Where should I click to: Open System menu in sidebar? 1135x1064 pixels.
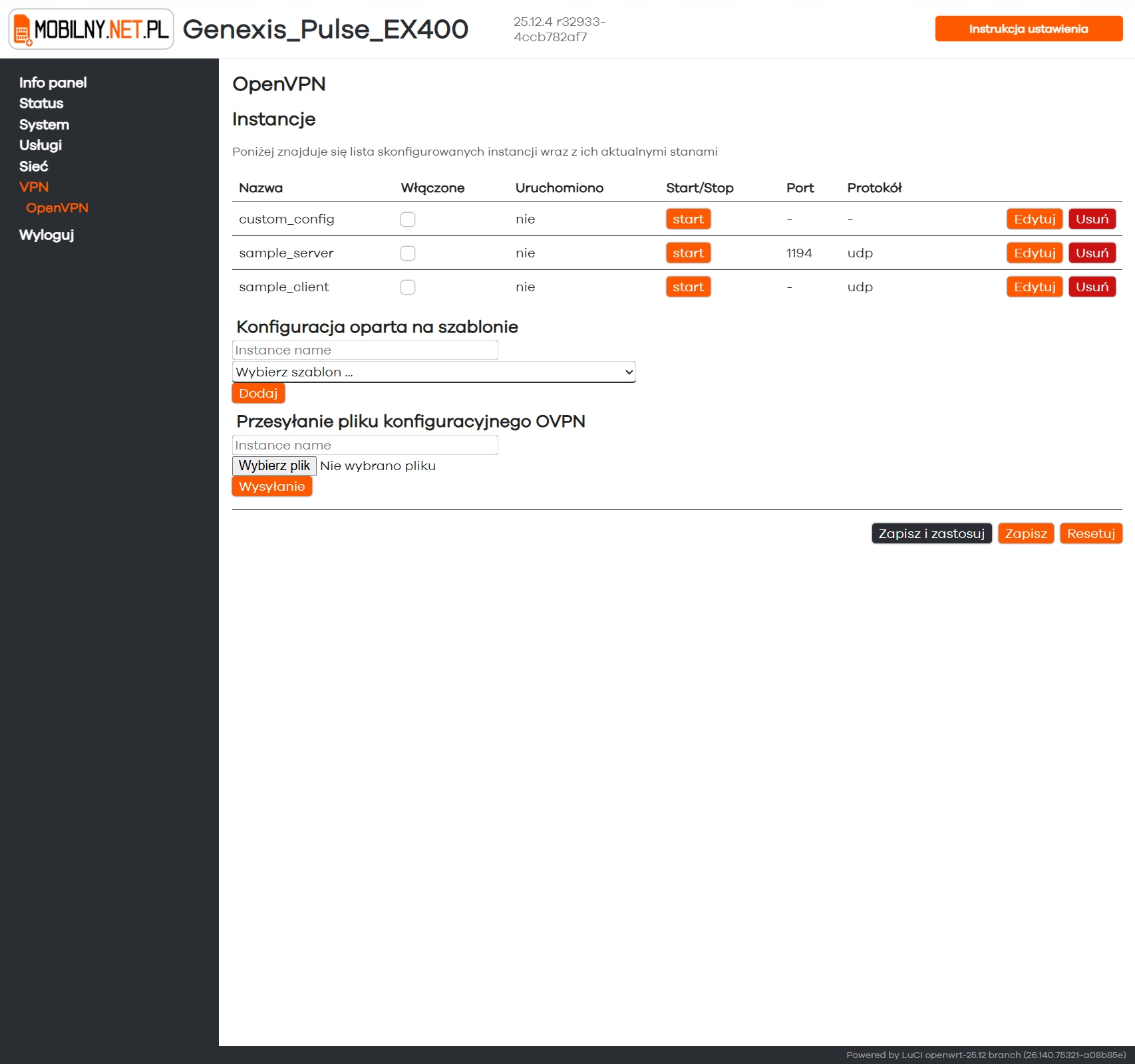(x=44, y=124)
